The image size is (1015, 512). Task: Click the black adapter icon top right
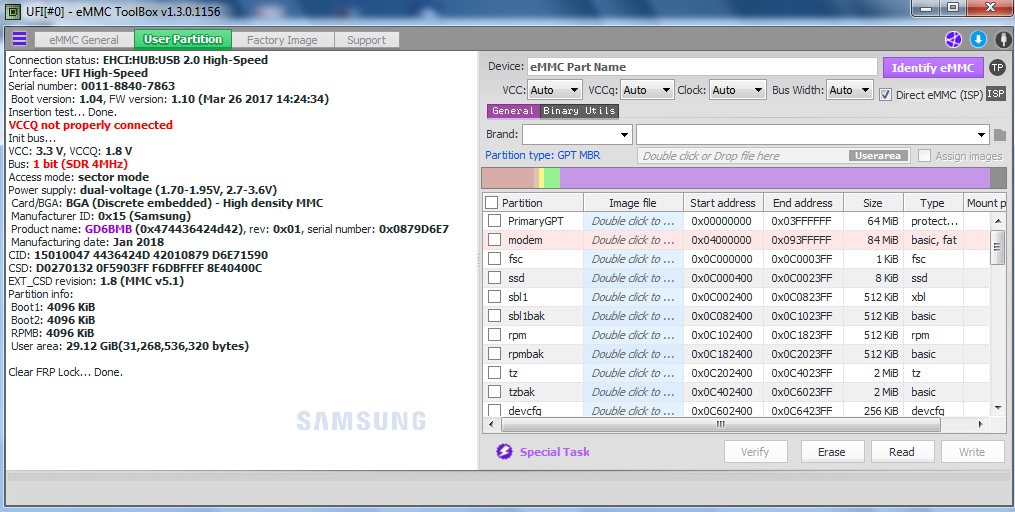[x=1003, y=39]
